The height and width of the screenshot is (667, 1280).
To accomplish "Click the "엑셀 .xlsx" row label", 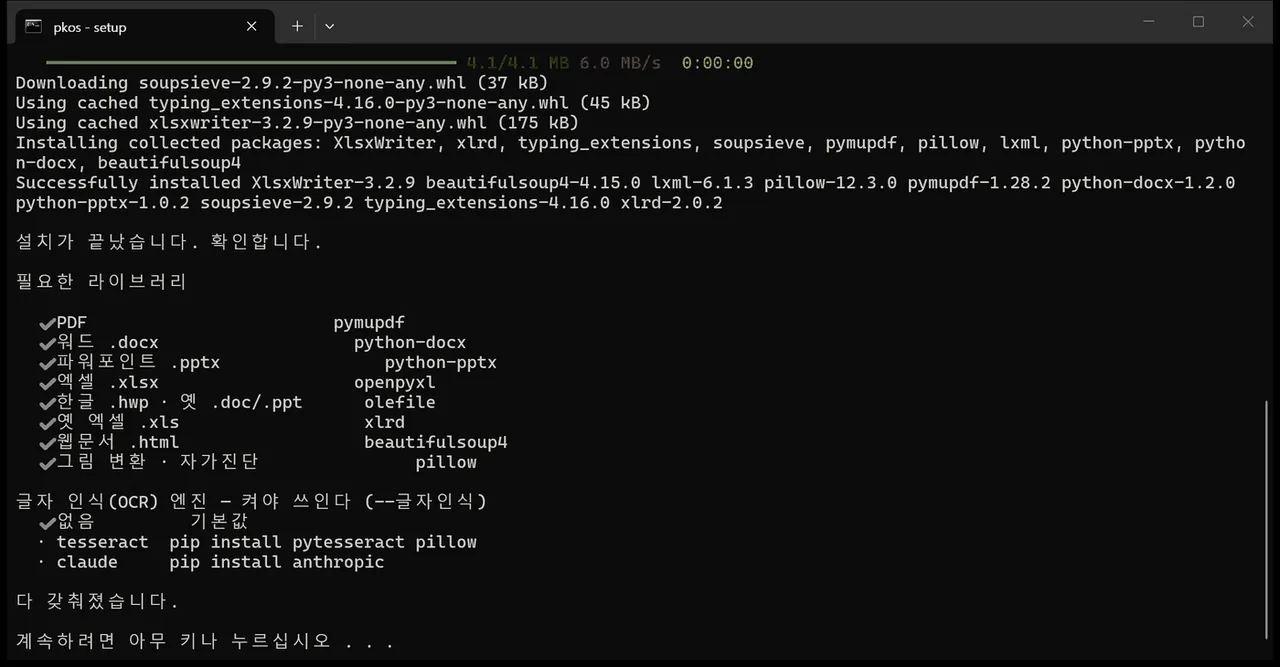I will pos(107,382).
